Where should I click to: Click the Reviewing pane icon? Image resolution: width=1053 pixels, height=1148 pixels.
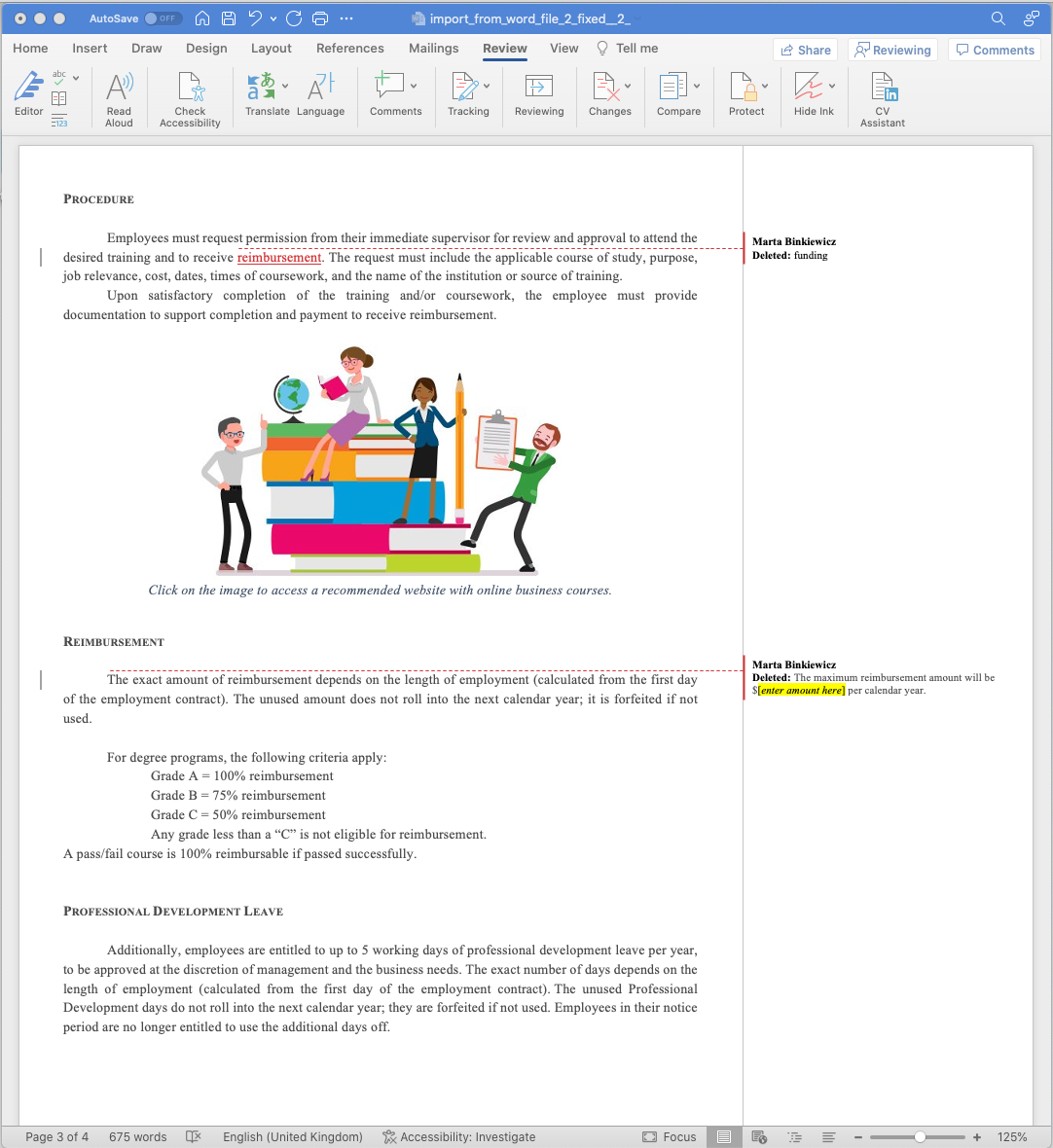[x=538, y=92]
